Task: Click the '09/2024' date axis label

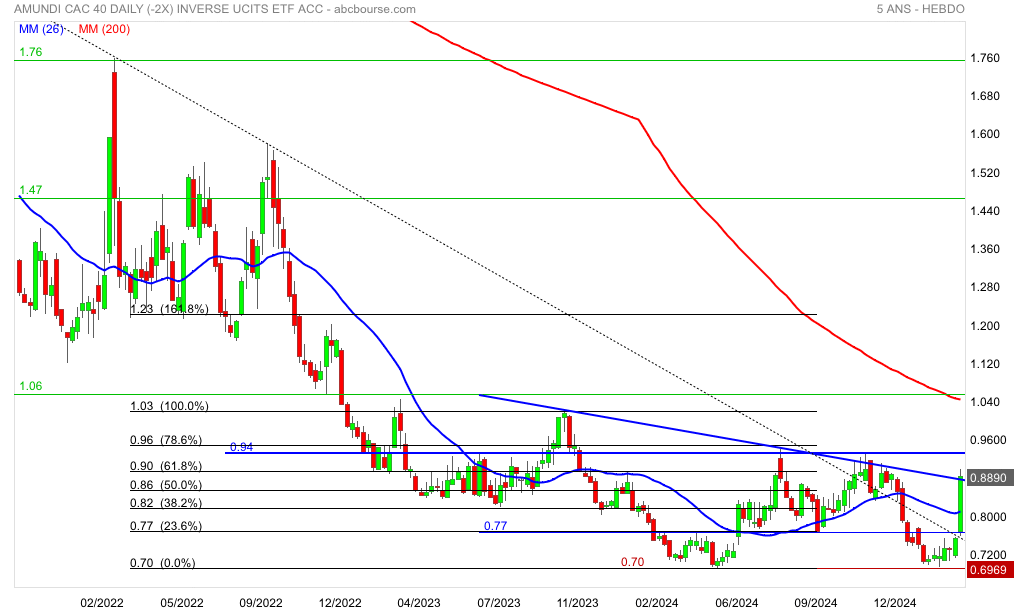Action: pos(815,603)
